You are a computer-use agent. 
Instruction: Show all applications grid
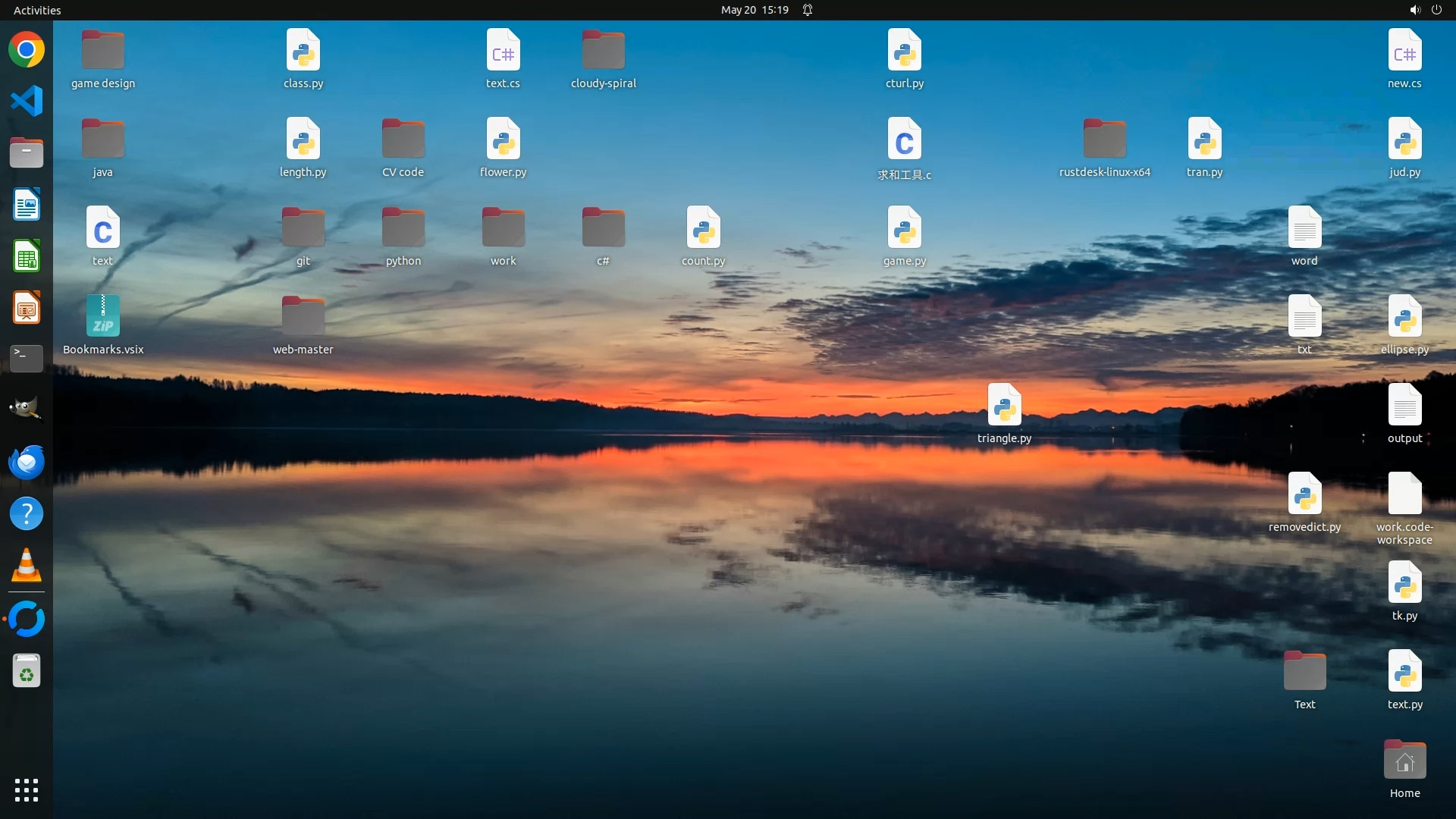pos(27,789)
